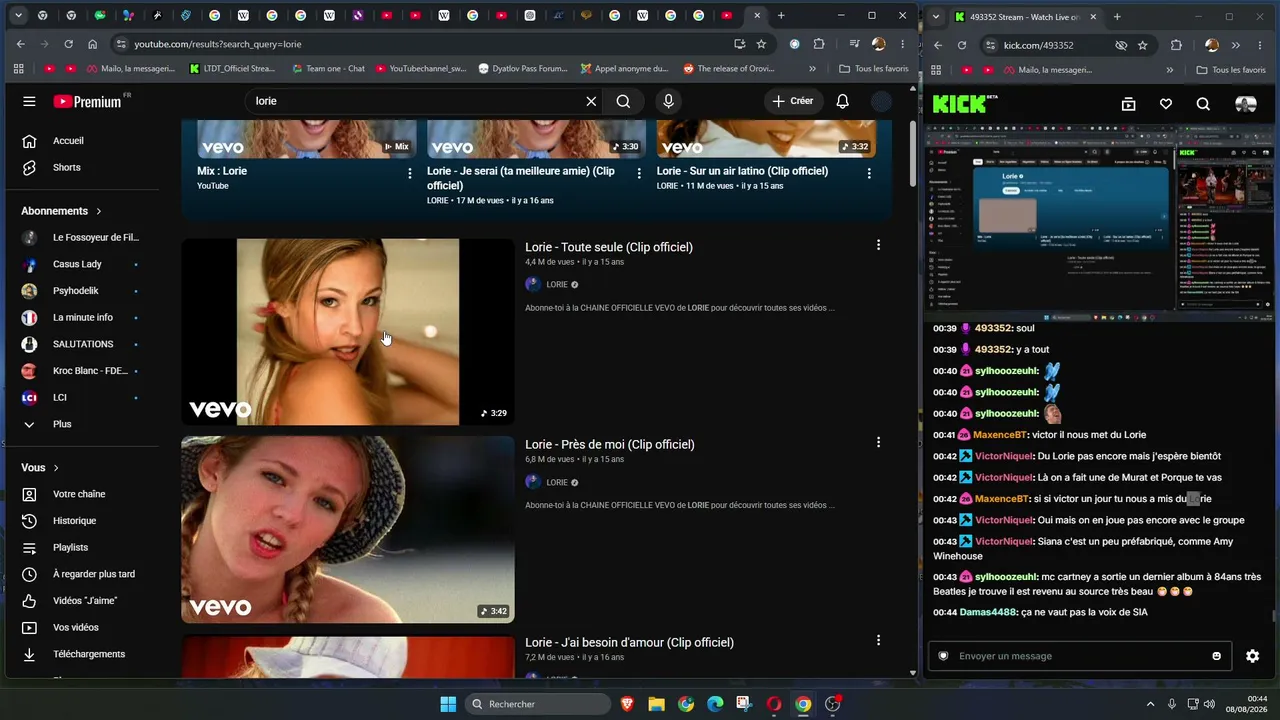Open the LORIE channel link under Près de moi
Viewport: 1280px width, 720px height.
coord(557,482)
